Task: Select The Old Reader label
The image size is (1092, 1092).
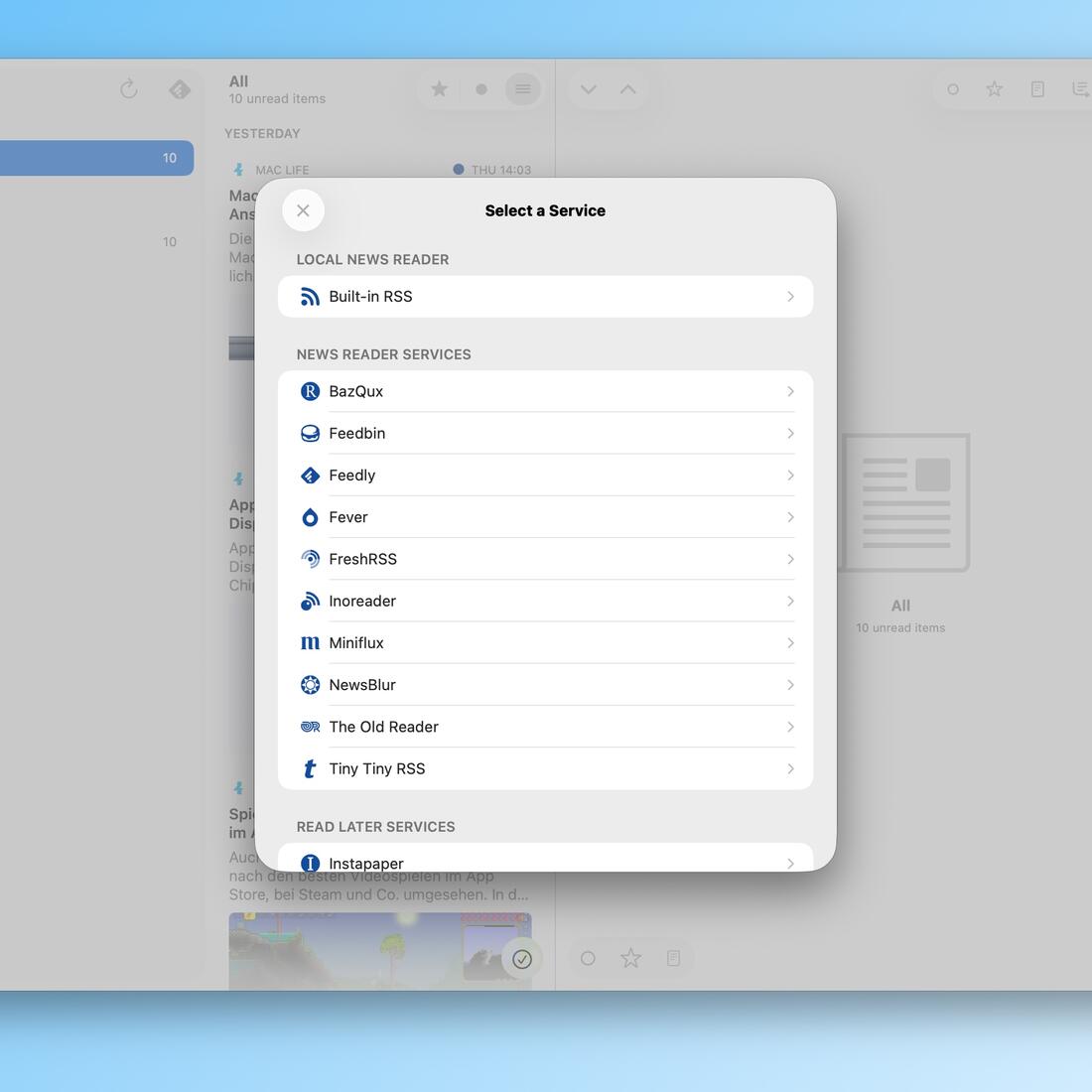Action: [384, 727]
